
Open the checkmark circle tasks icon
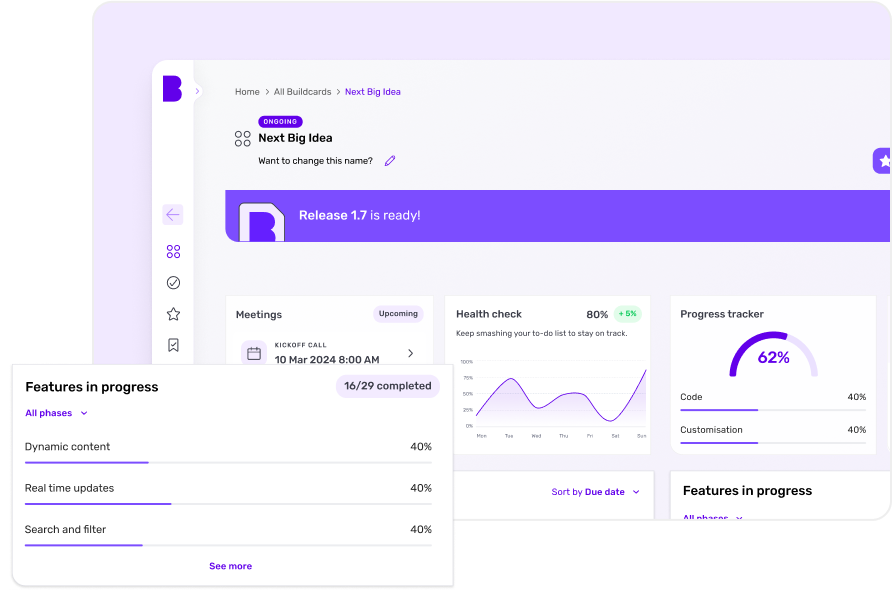coord(174,283)
